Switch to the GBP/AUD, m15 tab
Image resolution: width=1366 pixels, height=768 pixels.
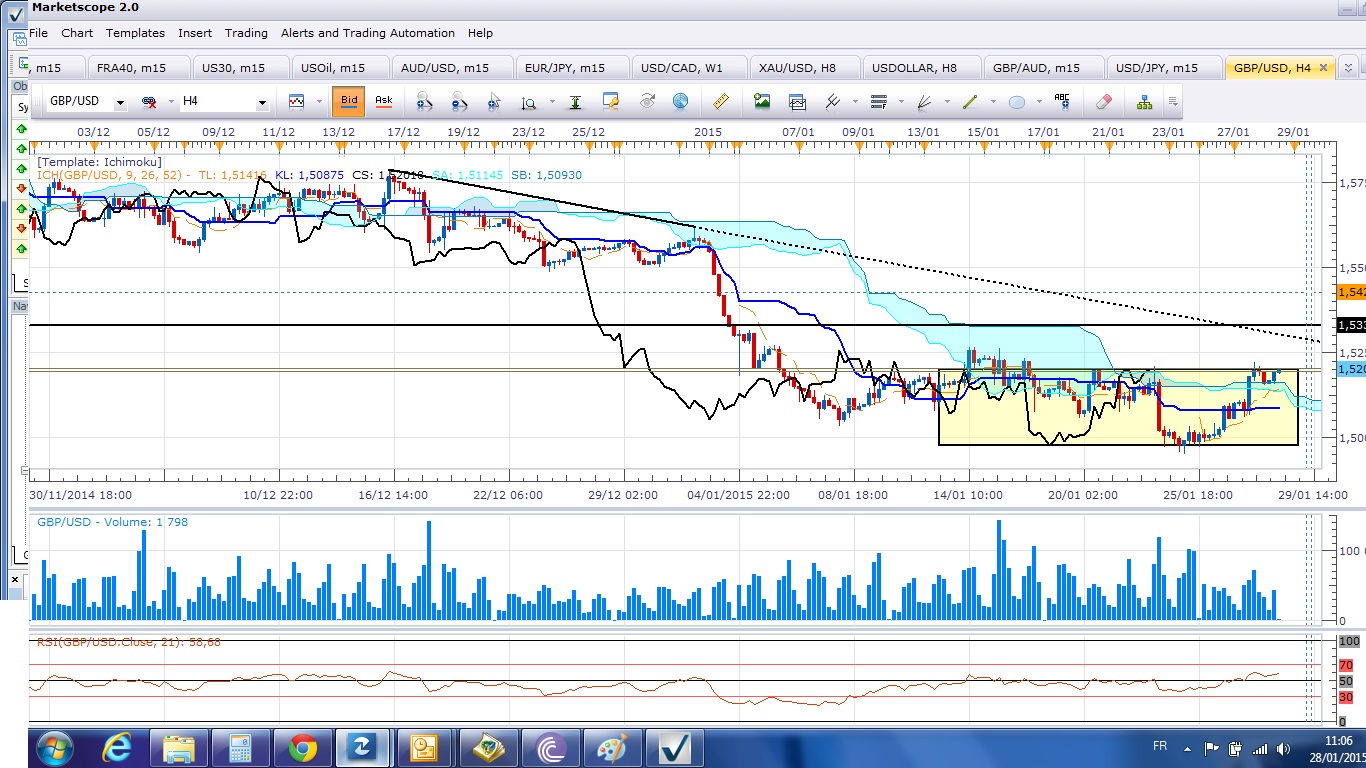point(1042,68)
